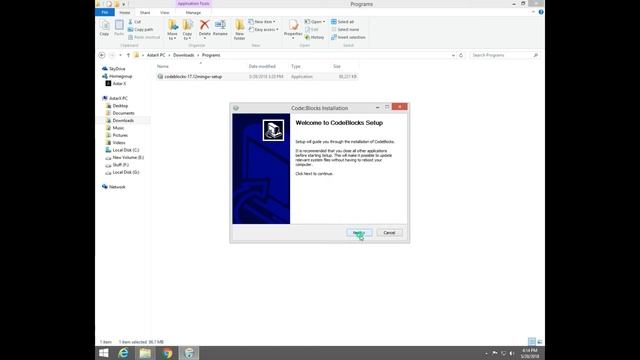Switch to the View ribbon tab

tap(164, 13)
